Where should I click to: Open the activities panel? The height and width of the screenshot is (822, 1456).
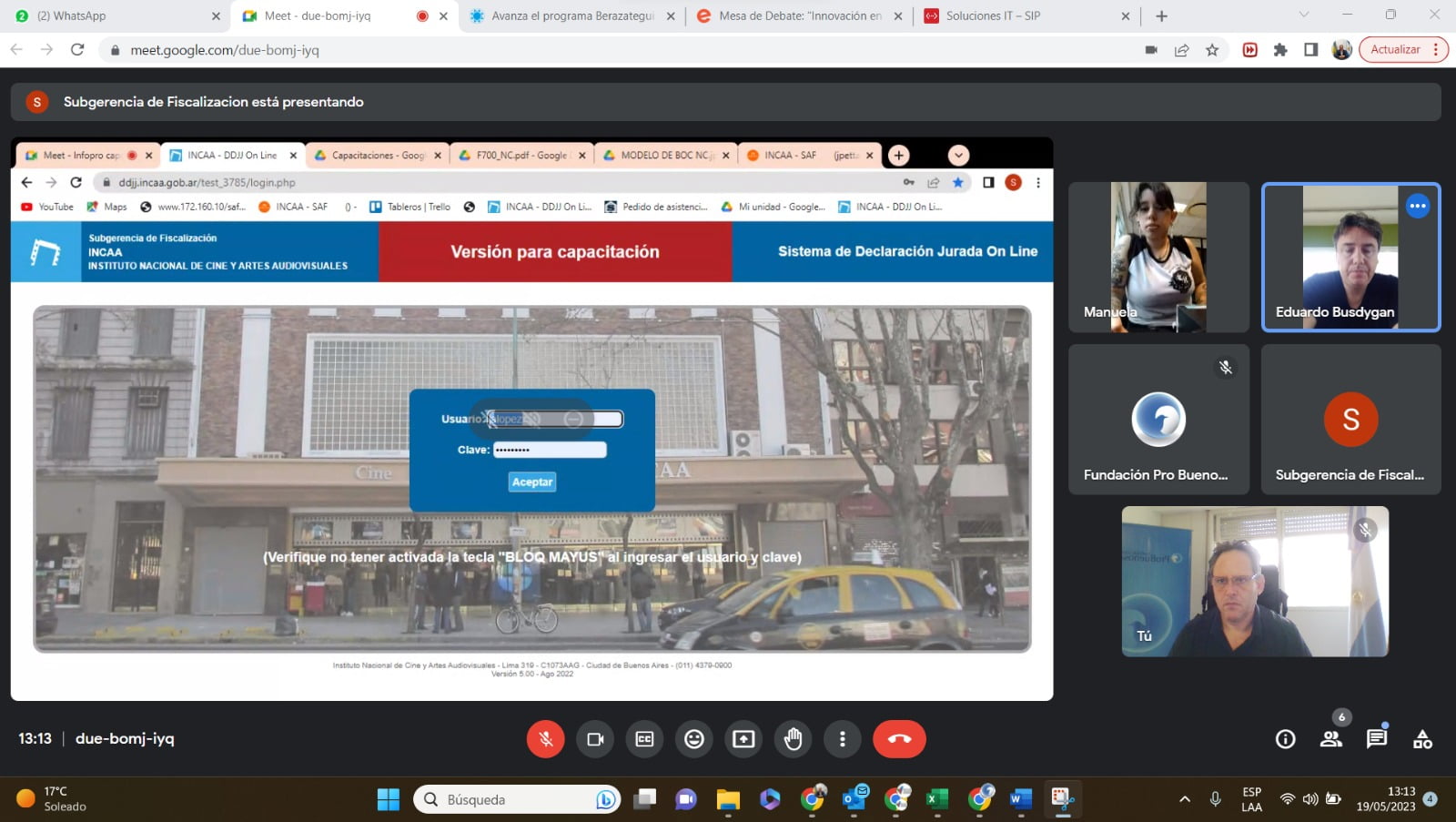1422,739
